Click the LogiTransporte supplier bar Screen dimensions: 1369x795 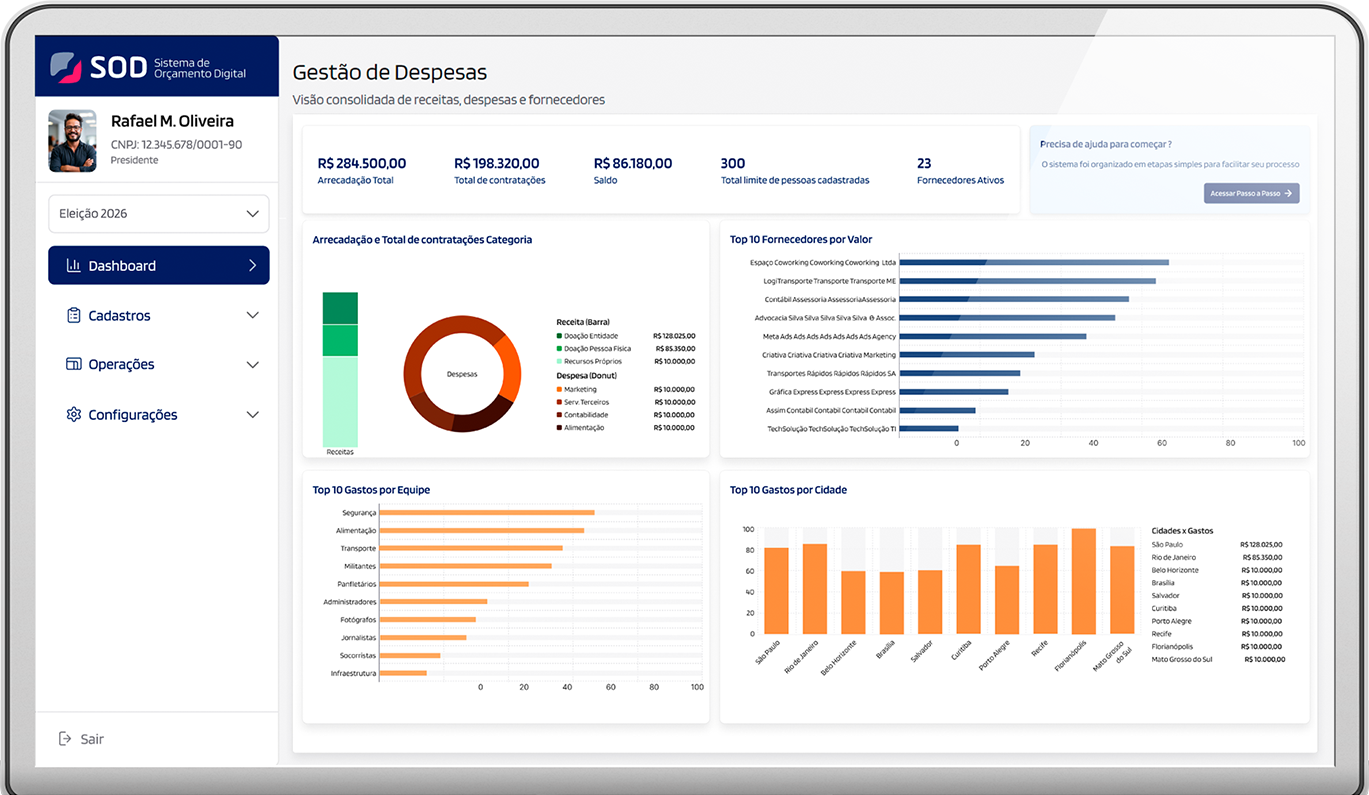[x=1028, y=281]
